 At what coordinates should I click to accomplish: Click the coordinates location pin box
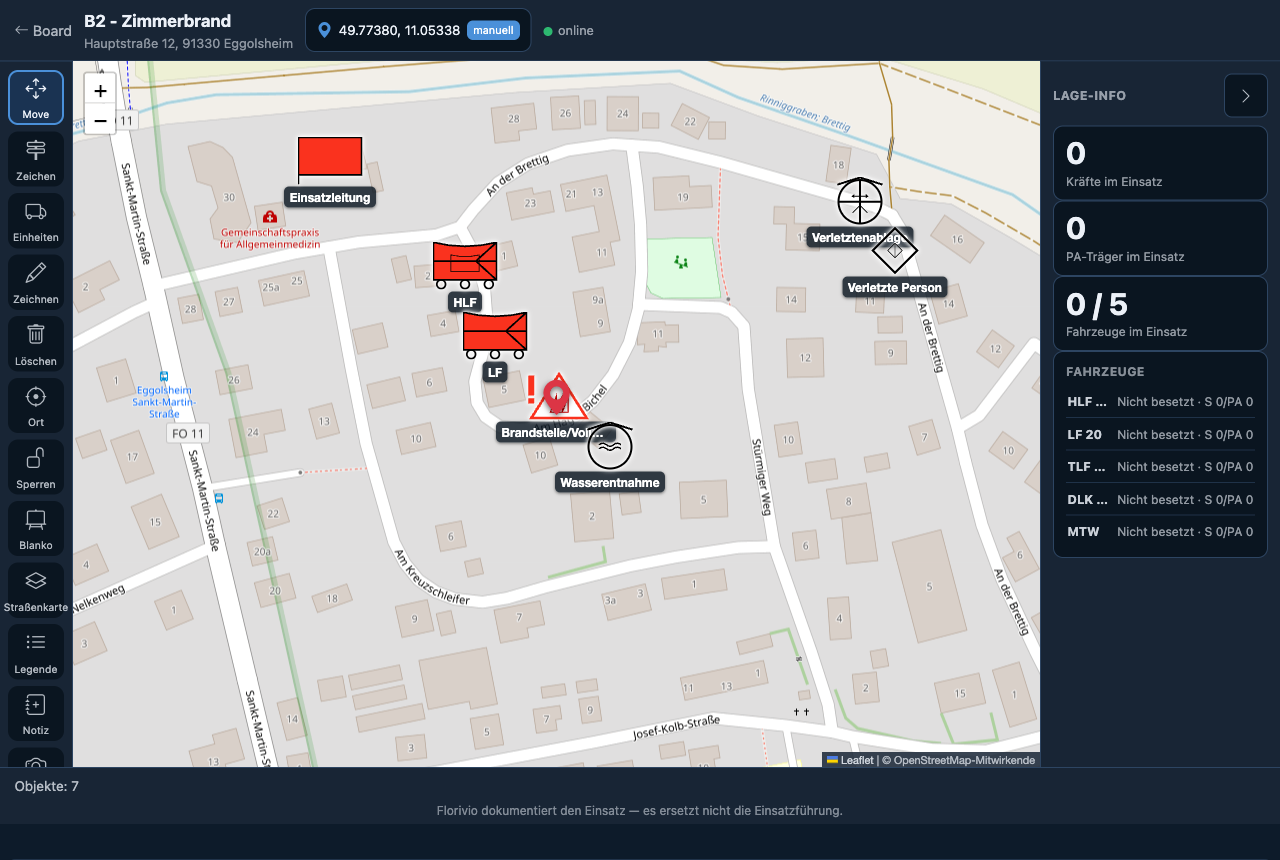pos(418,30)
